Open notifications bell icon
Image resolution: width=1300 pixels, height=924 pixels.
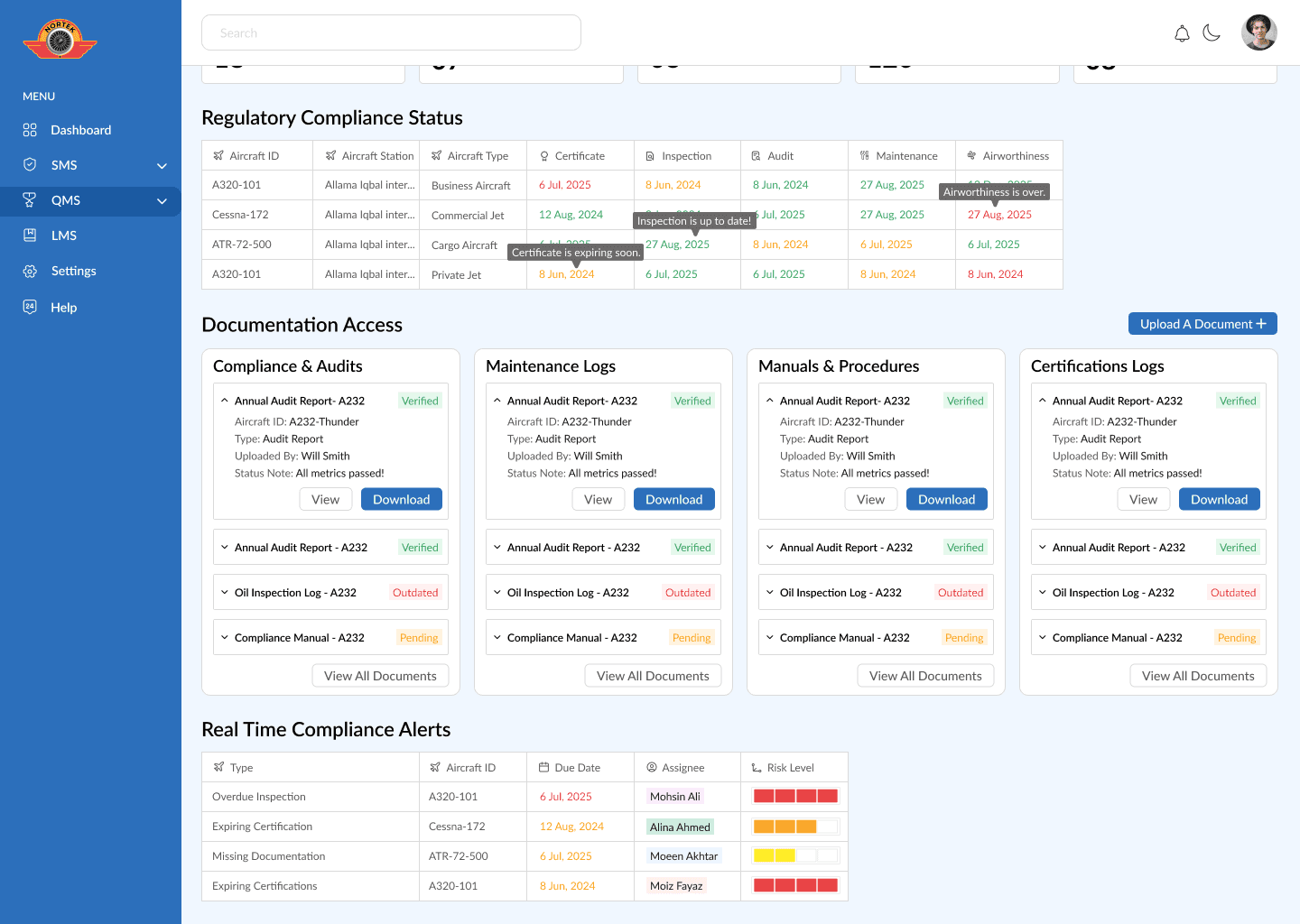[1182, 33]
